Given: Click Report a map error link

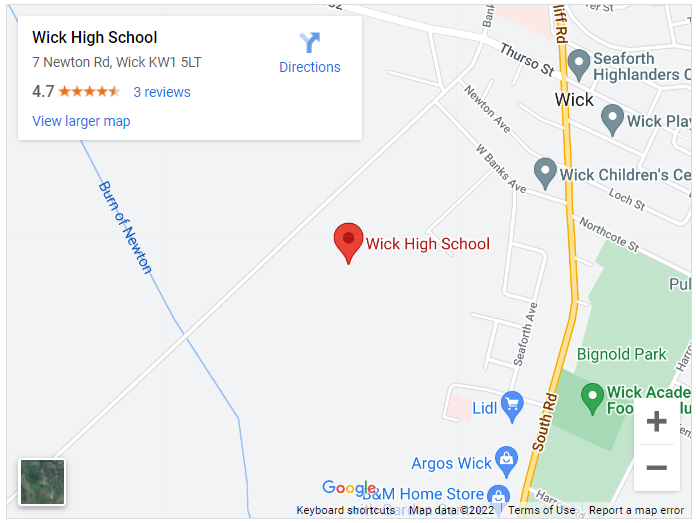Looking at the screenshot, I should [637, 511].
